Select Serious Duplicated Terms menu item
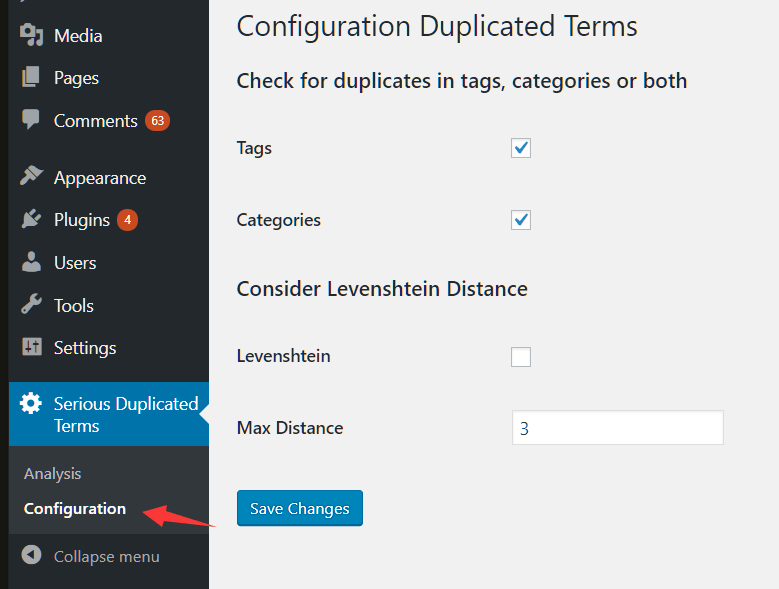The image size is (779, 589). [x=108, y=414]
